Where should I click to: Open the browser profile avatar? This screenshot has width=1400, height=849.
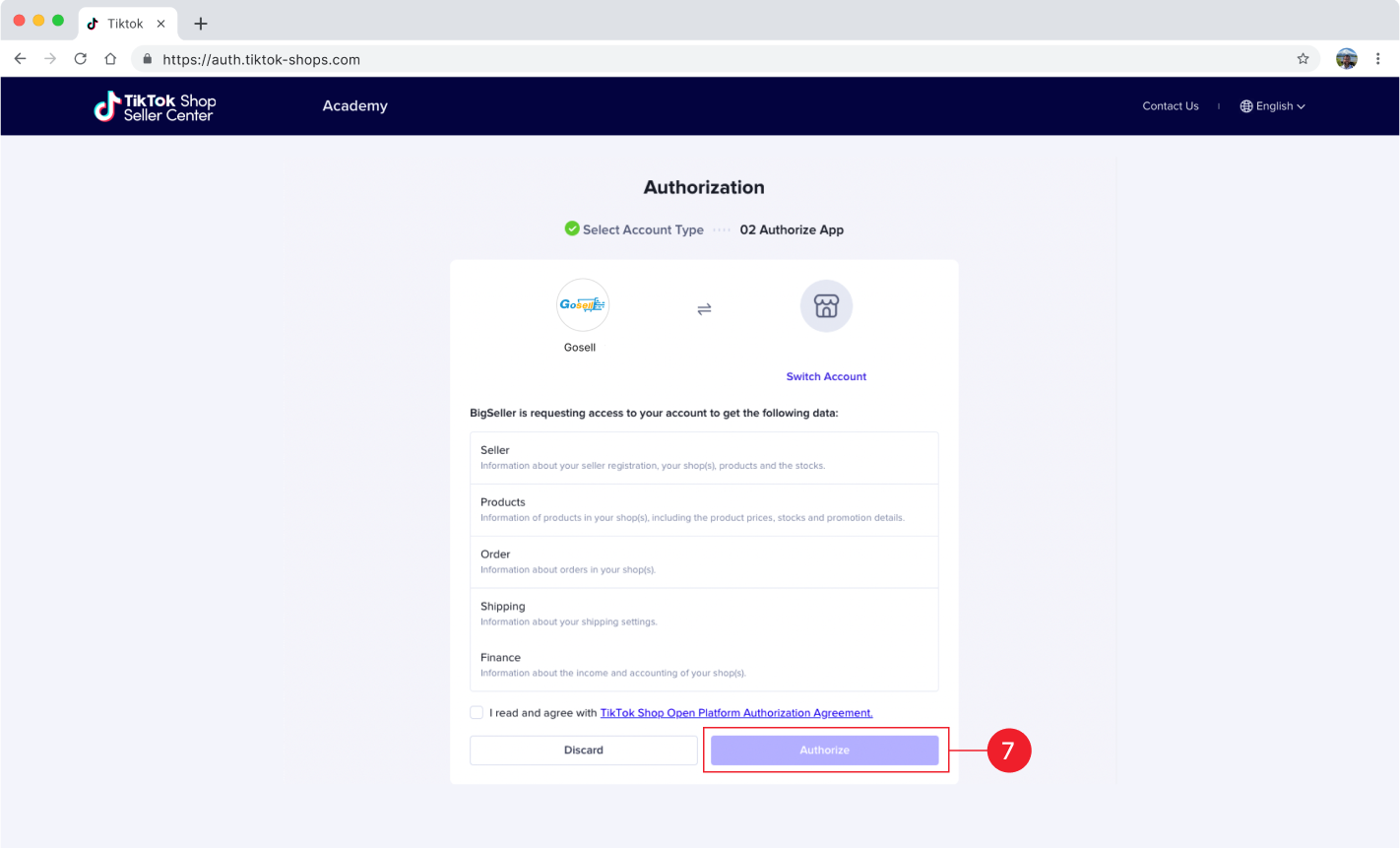point(1347,59)
